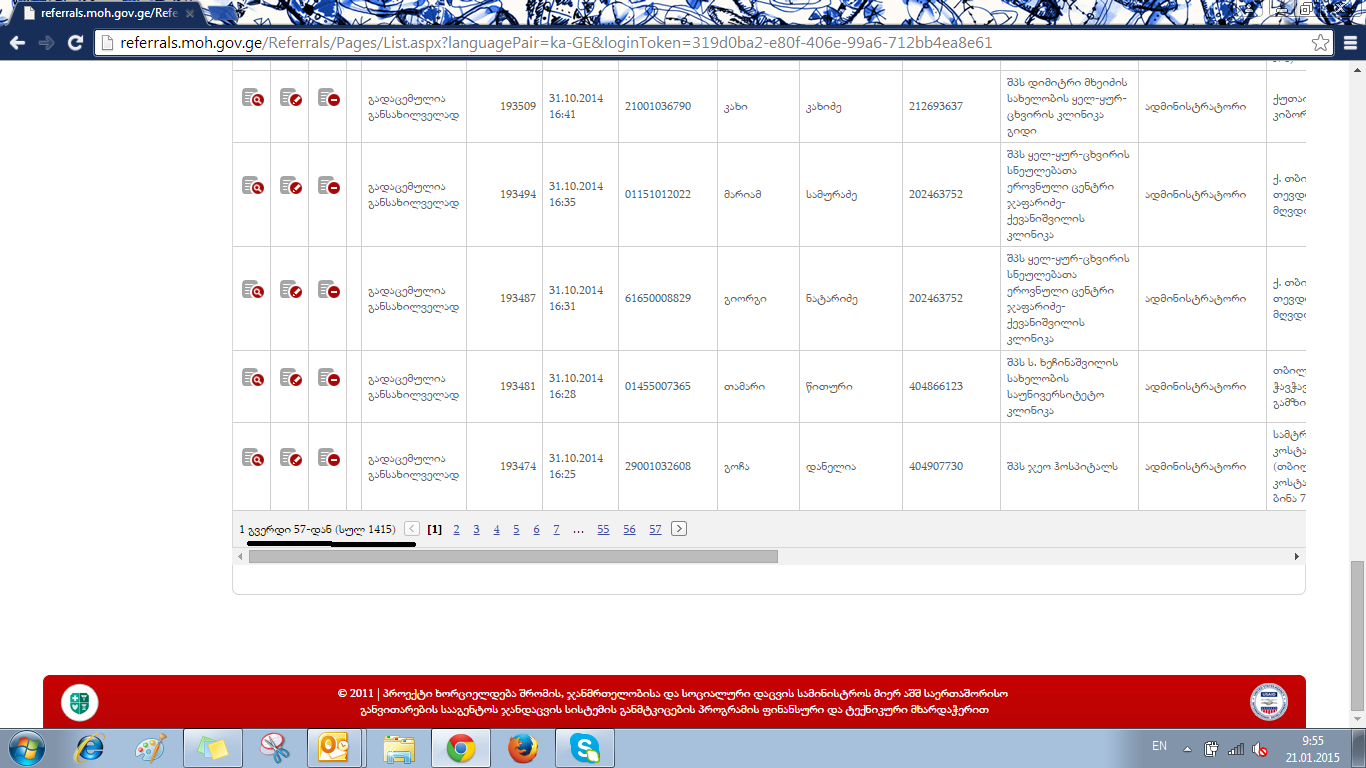Screen dimensions: 1366x768
Task: Open page 55 in pagination
Action: tap(603, 530)
